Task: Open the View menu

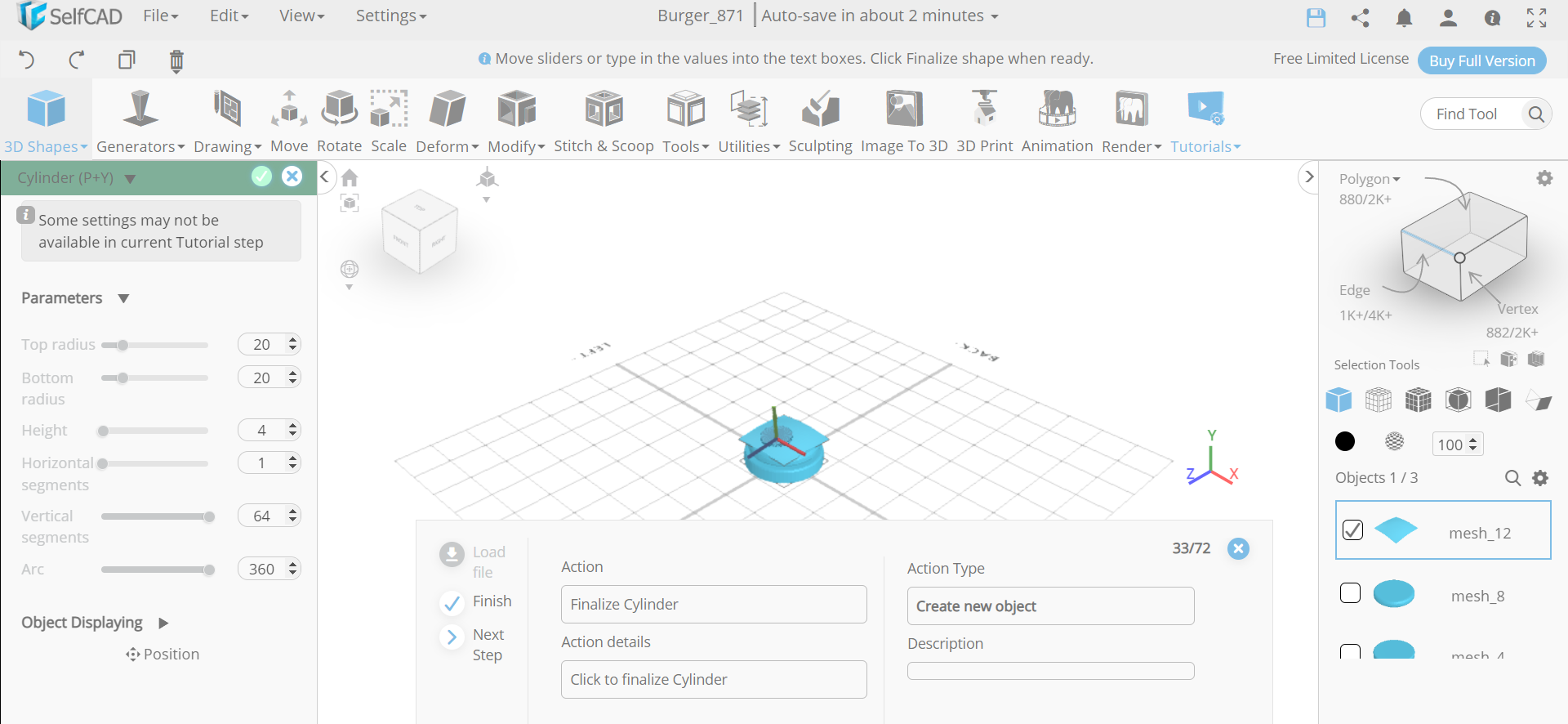Action: (301, 16)
